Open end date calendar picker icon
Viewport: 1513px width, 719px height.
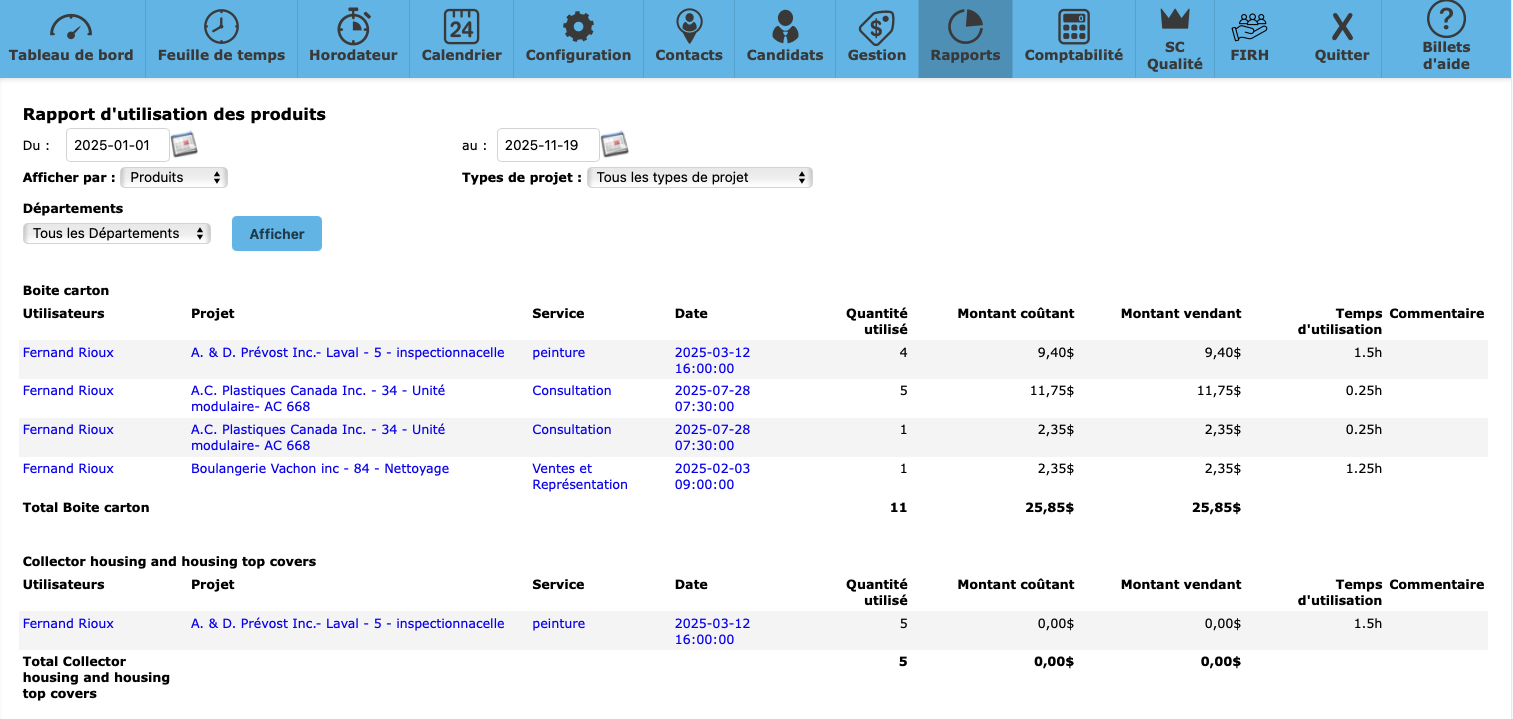(614, 145)
